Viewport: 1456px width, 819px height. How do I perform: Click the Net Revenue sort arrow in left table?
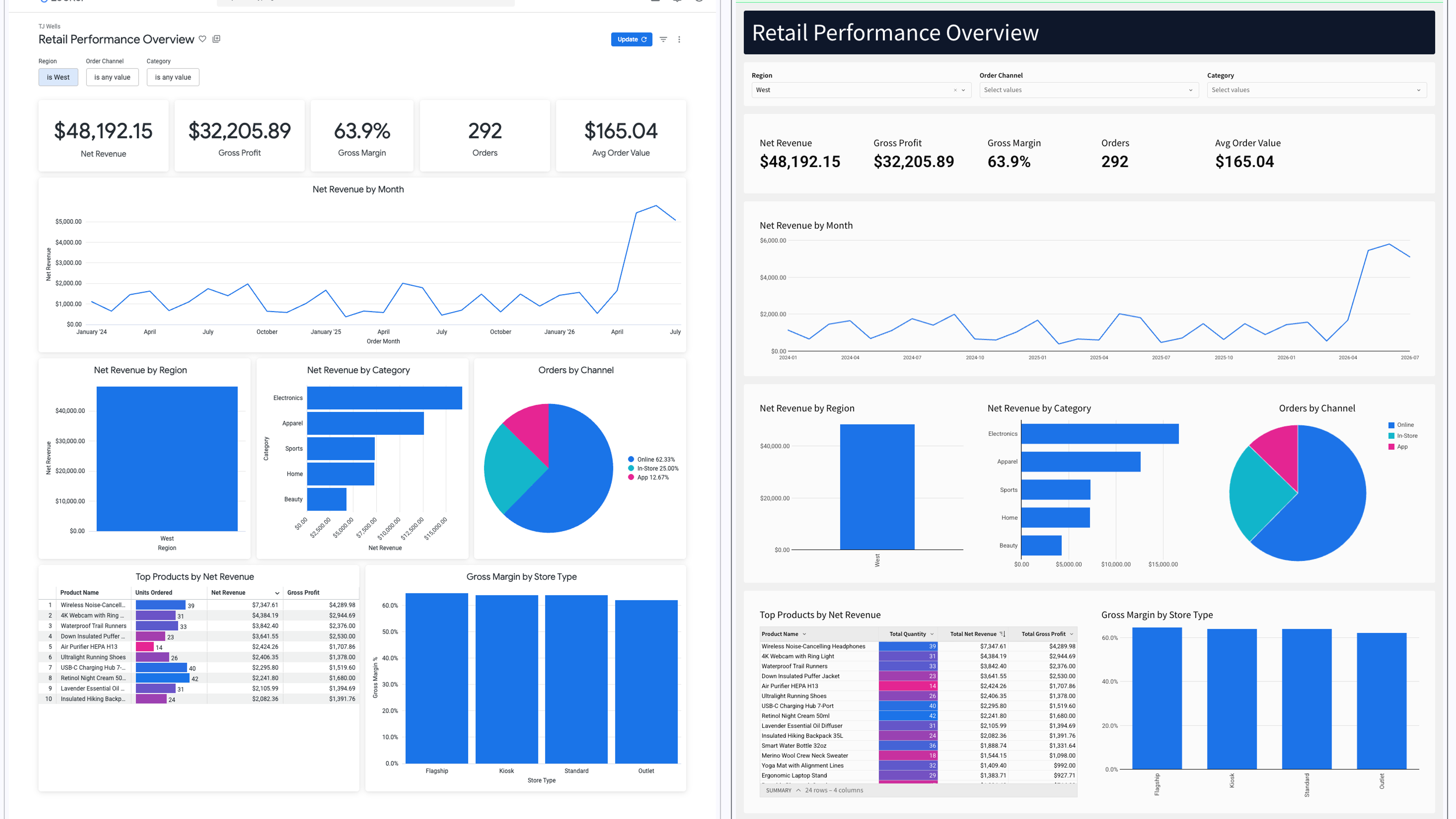click(277, 593)
